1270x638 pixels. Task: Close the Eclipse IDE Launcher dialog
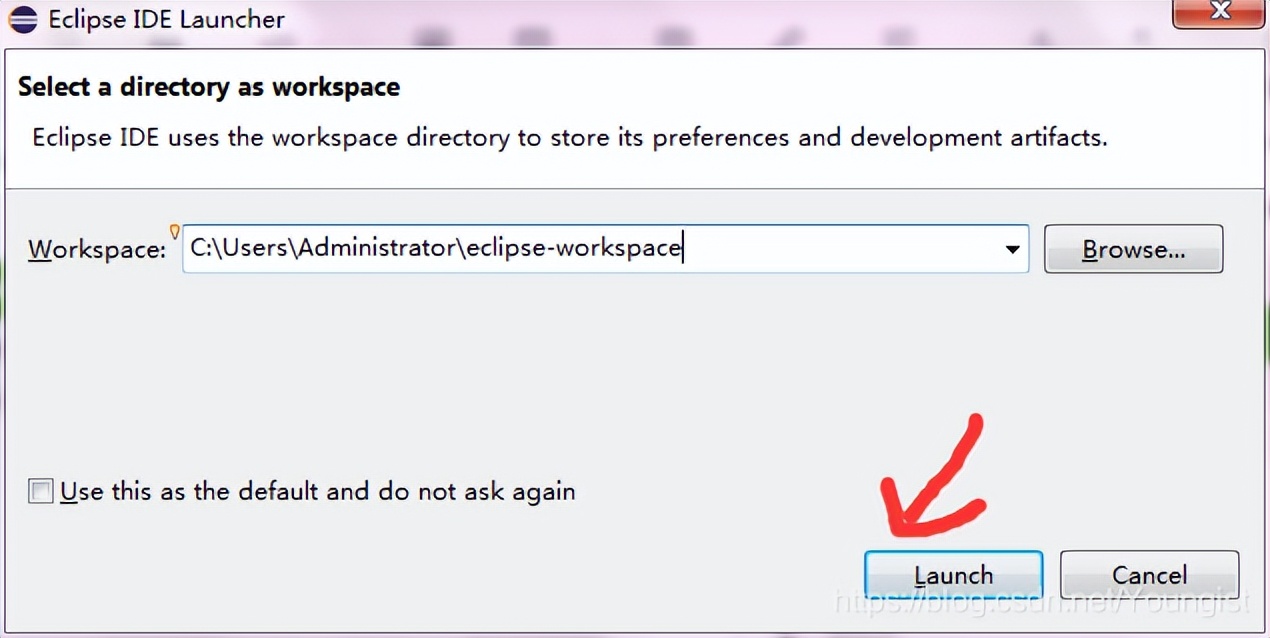(x=1220, y=13)
